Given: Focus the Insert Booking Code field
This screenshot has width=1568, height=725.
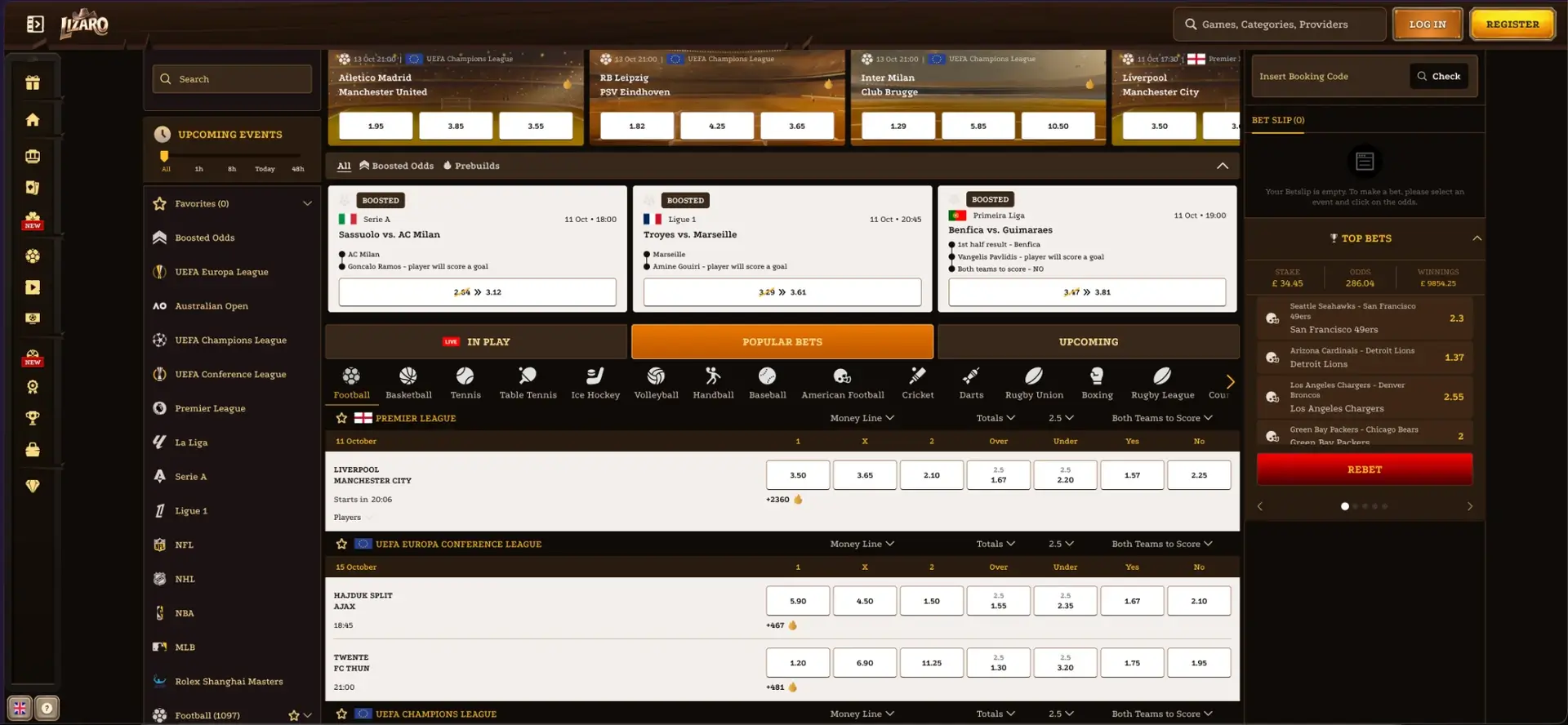Looking at the screenshot, I should [x=1330, y=76].
